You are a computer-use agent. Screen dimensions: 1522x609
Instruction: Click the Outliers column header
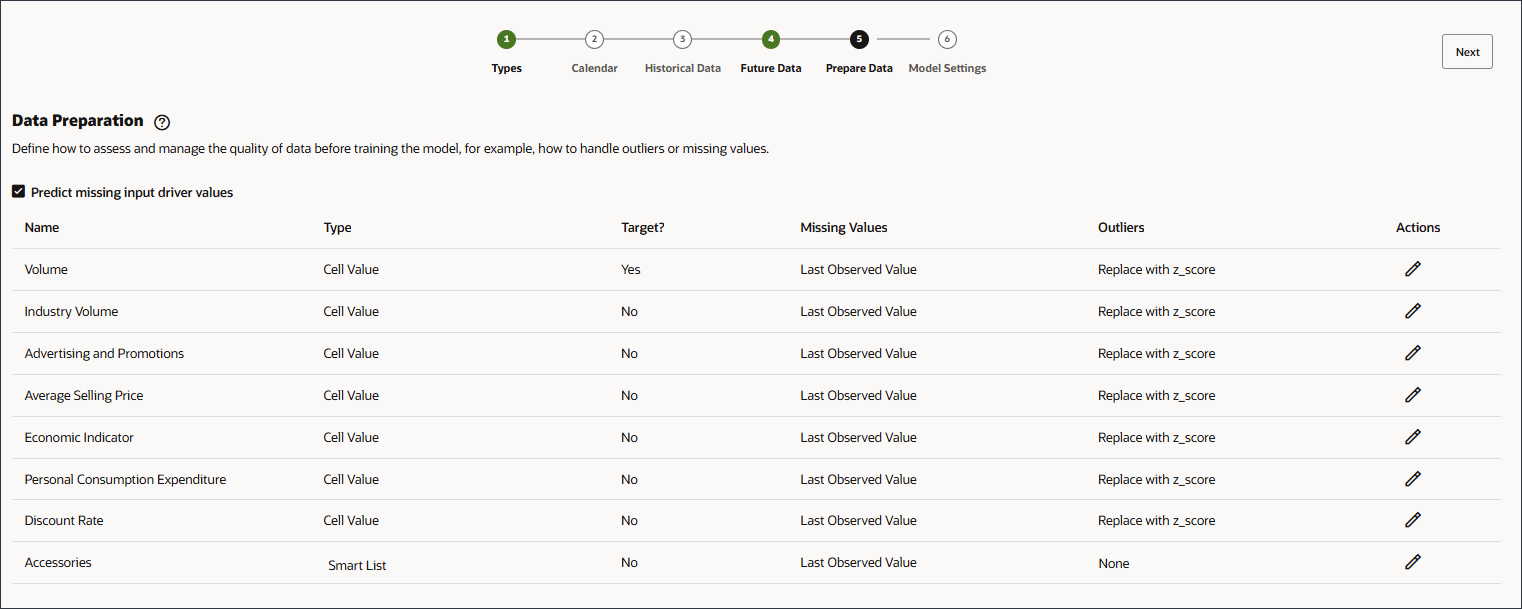click(1120, 227)
